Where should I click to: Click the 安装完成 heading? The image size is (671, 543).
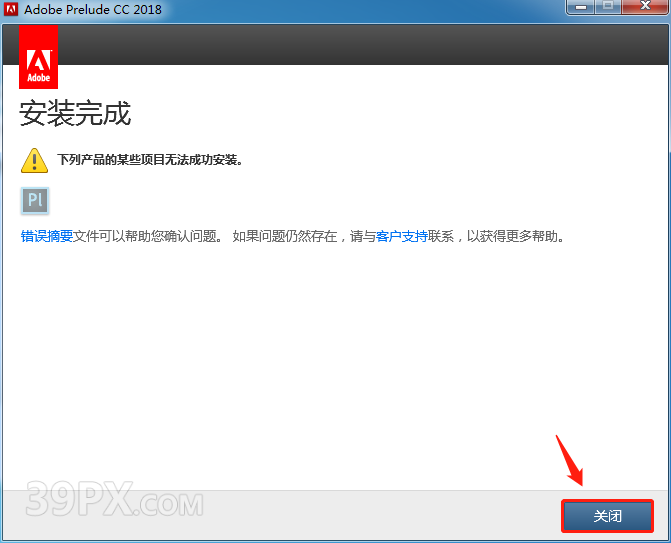[x=75, y=114]
